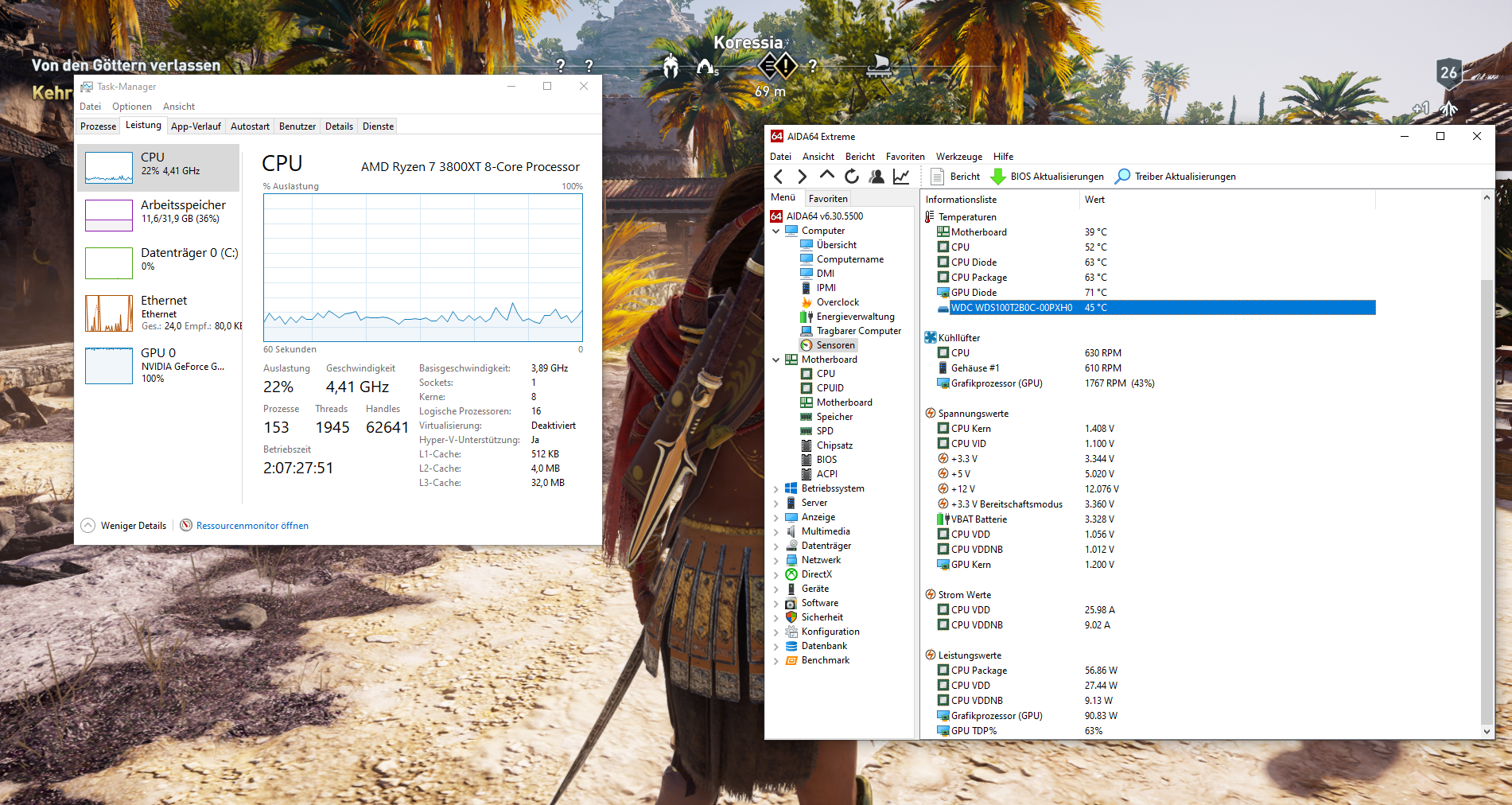This screenshot has width=1512, height=805.
Task: Select the ACPI tree item
Action: pos(818,474)
